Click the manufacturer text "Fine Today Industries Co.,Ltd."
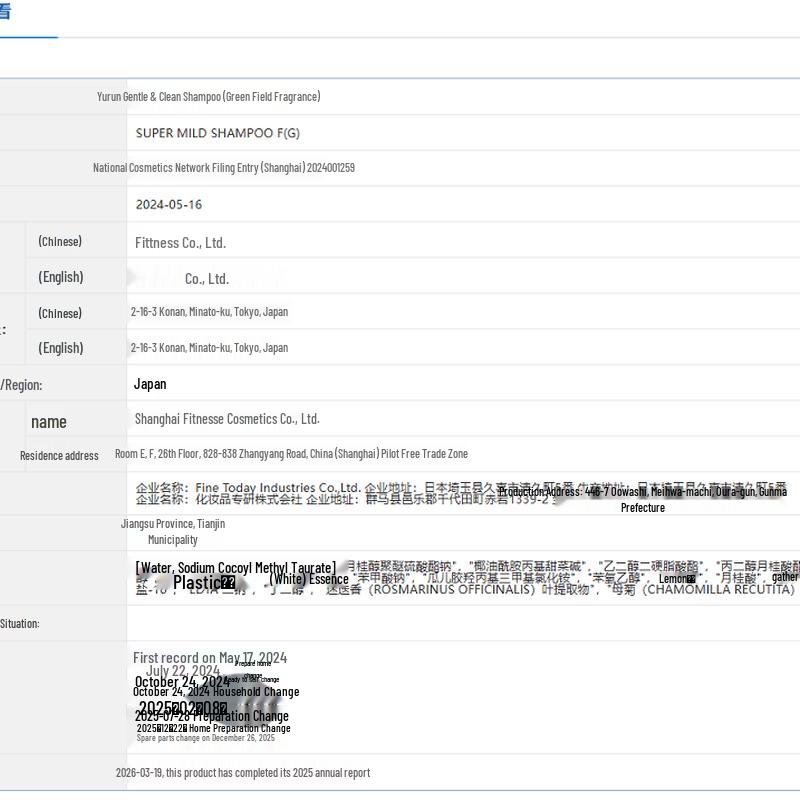Screen dimensions: 800x800 click(278, 487)
